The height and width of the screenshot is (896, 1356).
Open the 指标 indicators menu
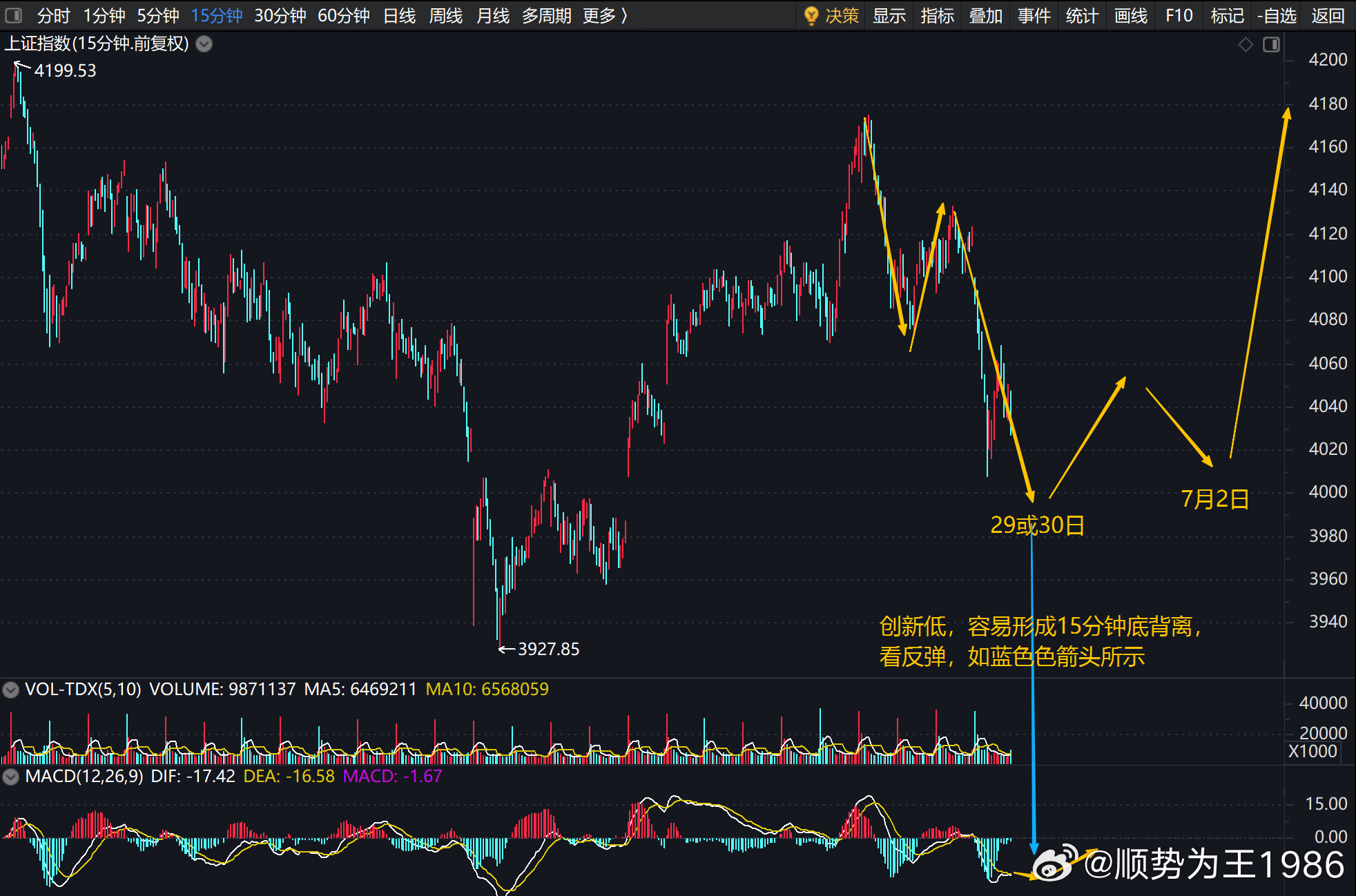point(938,15)
